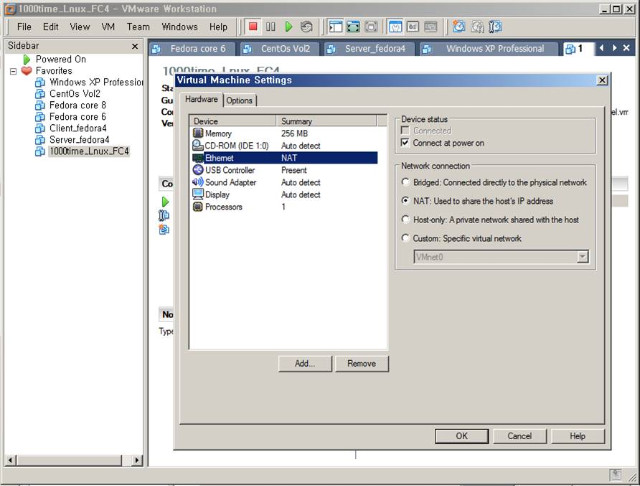
Task: Click the Full Screen toolbar icon
Action: tap(353, 27)
